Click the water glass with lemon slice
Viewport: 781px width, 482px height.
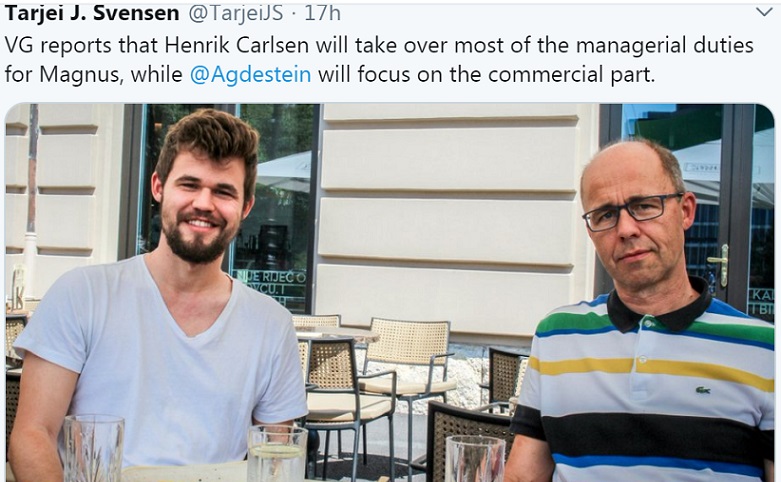pos(277,453)
